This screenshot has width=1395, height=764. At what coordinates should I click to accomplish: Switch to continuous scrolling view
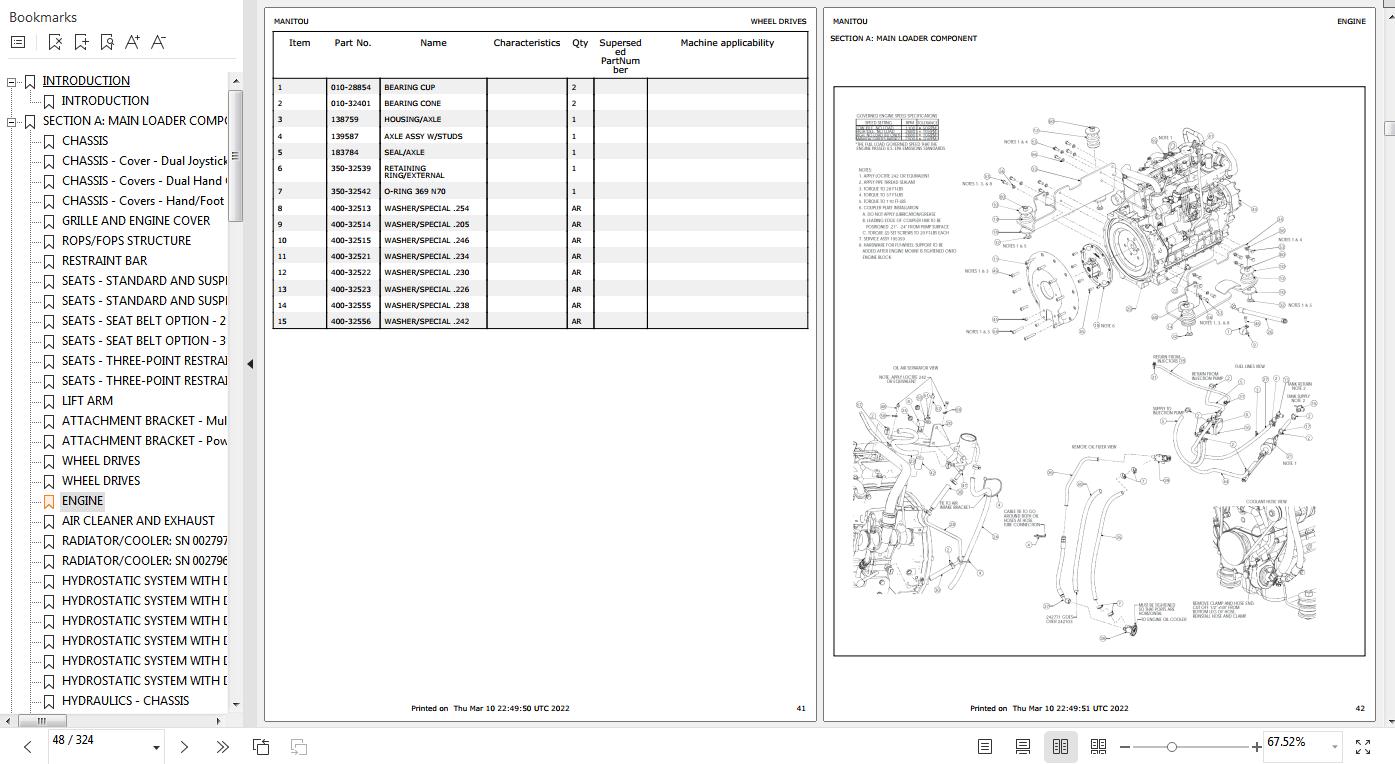(x=1022, y=746)
